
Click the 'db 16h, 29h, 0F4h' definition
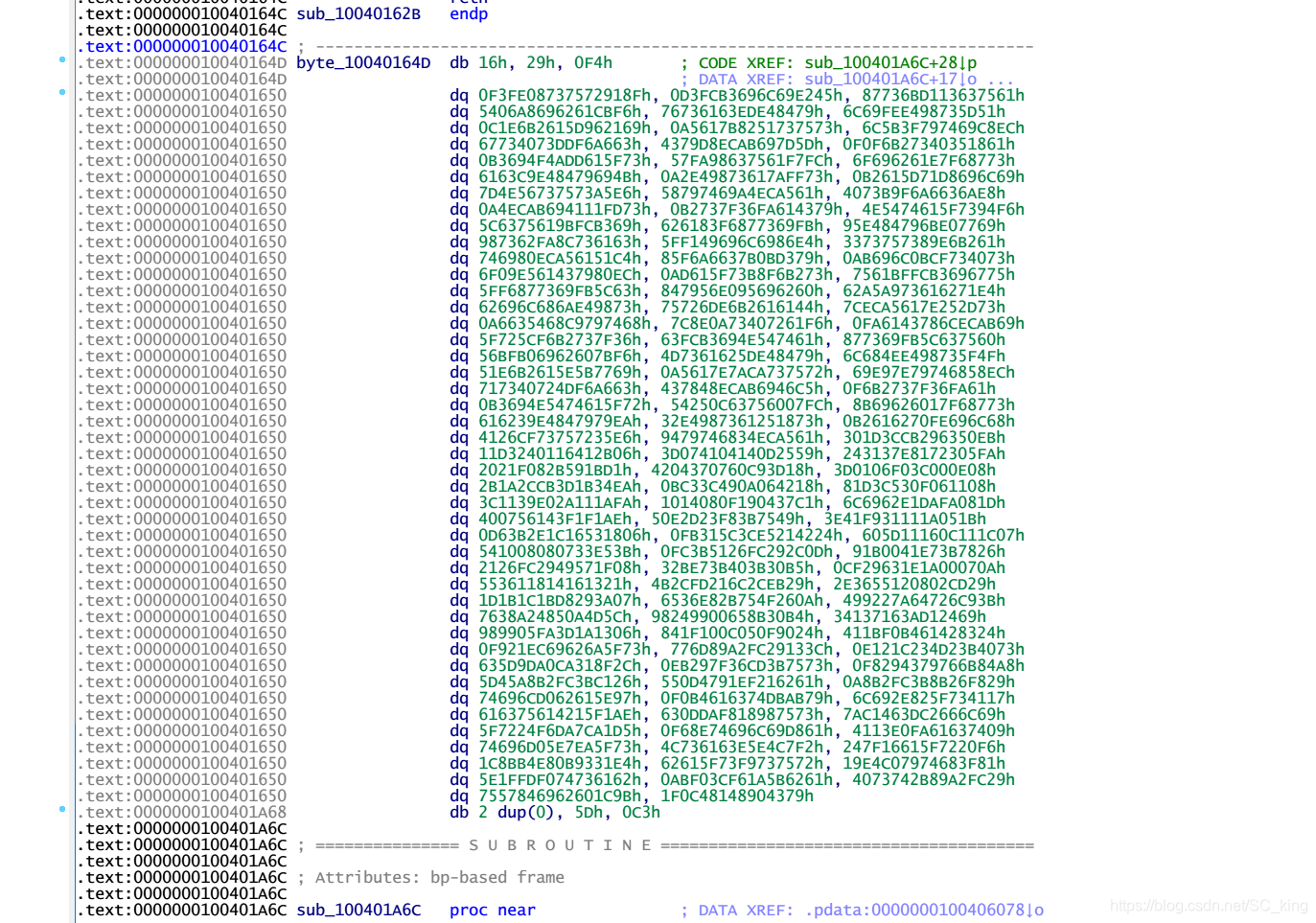click(x=531, y=62)
